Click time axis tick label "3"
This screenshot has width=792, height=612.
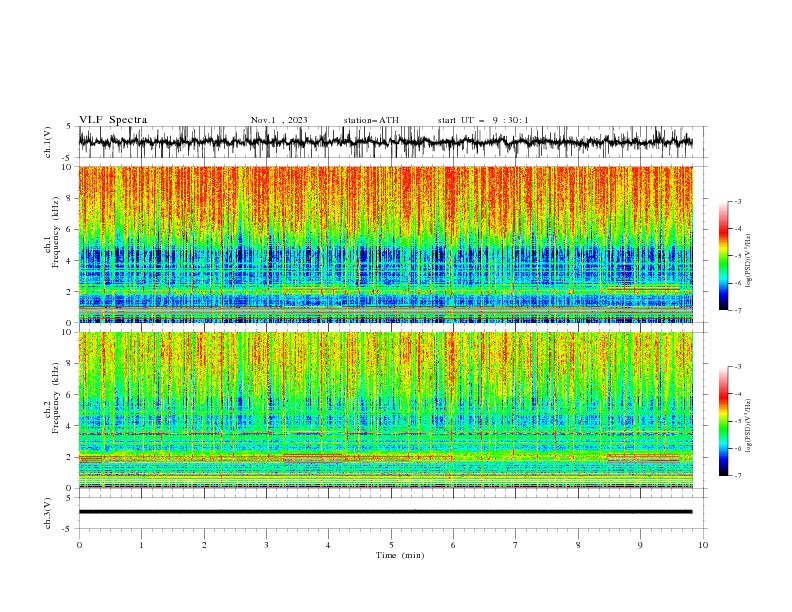pos(266,545)
